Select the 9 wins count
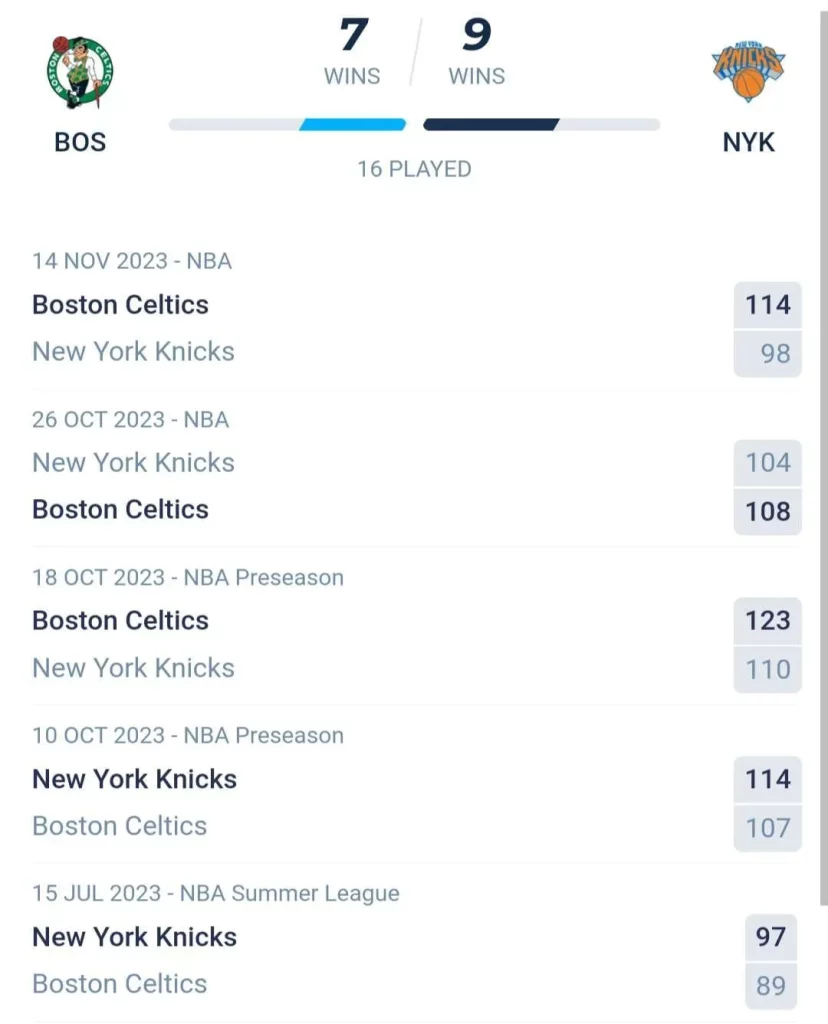 476,36
